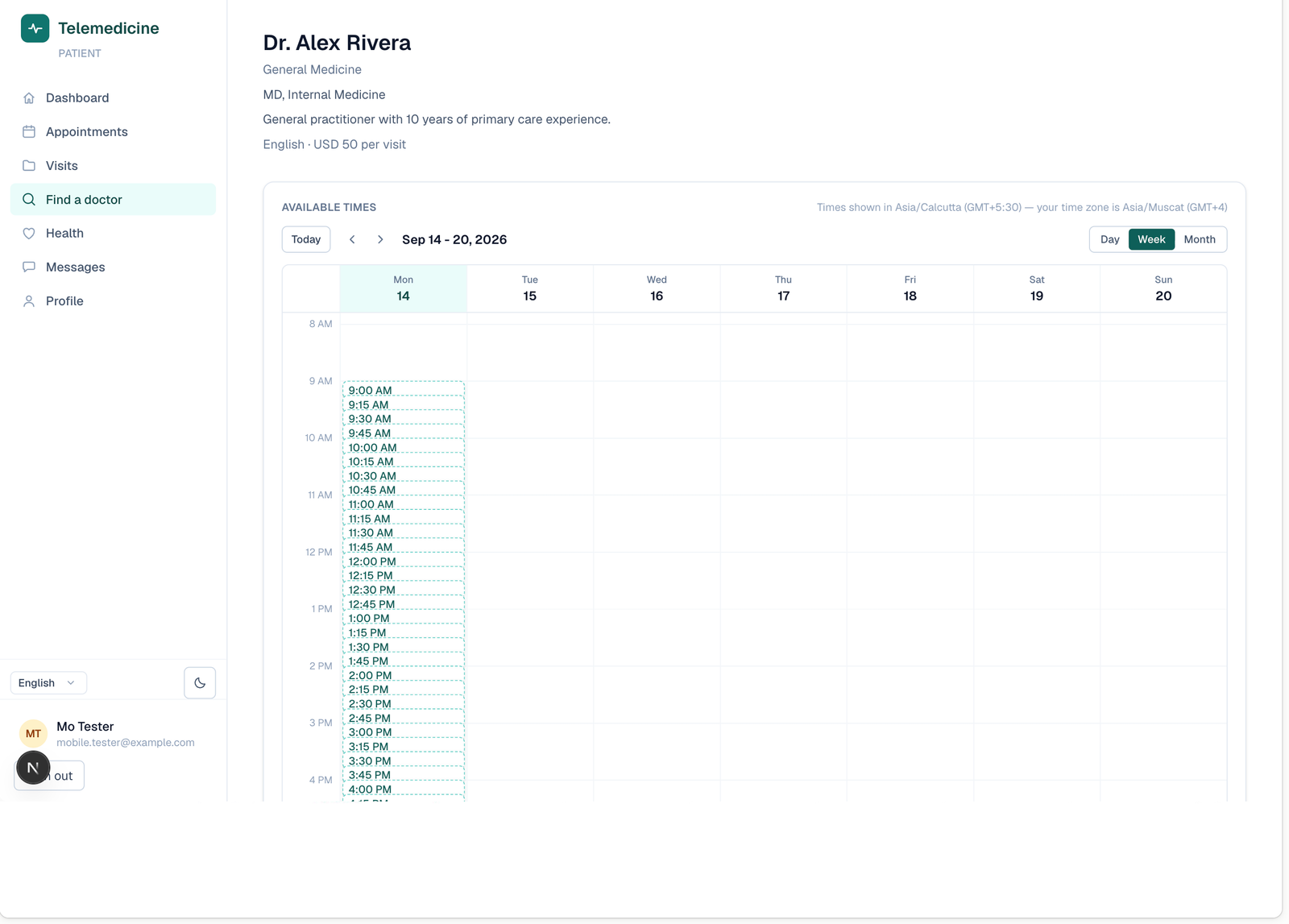Viewport: 1289px width, 924px height.
Task: Open the Profile menu item
Action: [113, 300]
